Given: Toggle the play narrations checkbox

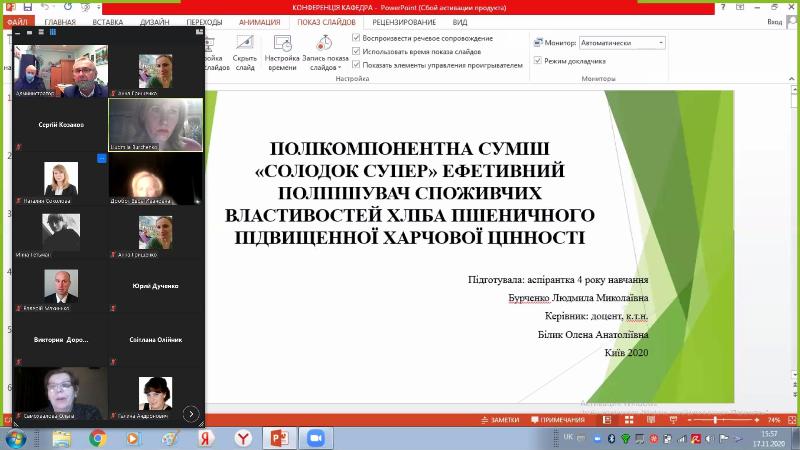Looking at the screenshot, I should 357,38.
